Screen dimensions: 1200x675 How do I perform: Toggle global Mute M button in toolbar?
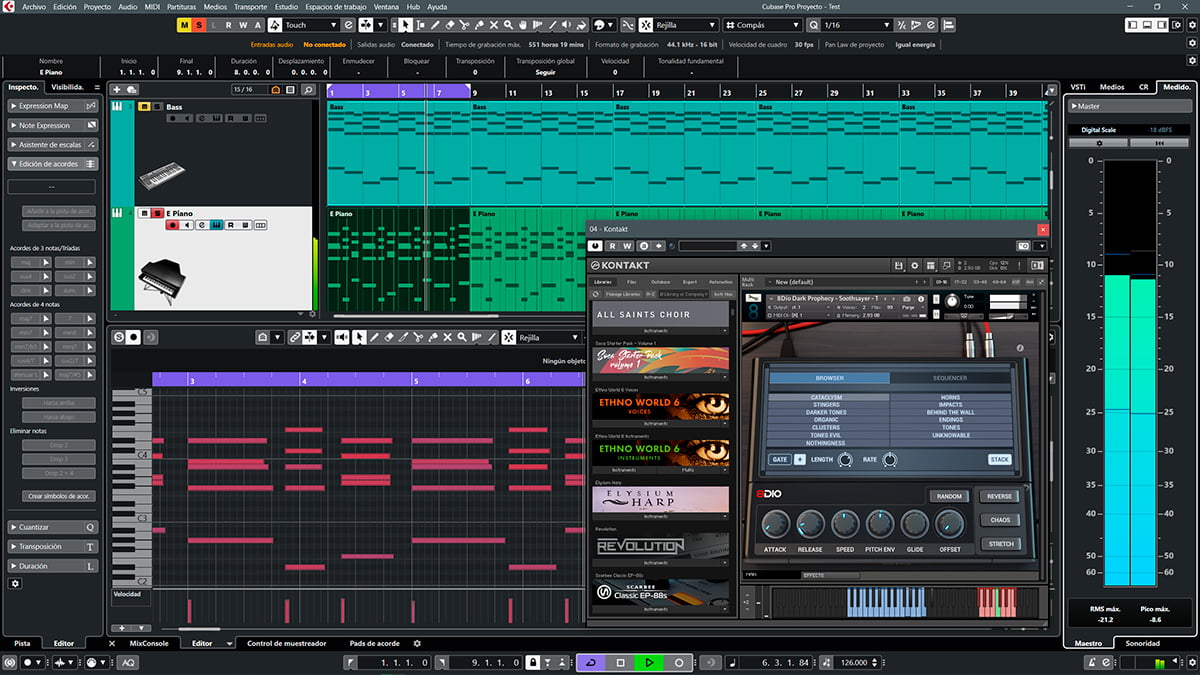point(184,24)
